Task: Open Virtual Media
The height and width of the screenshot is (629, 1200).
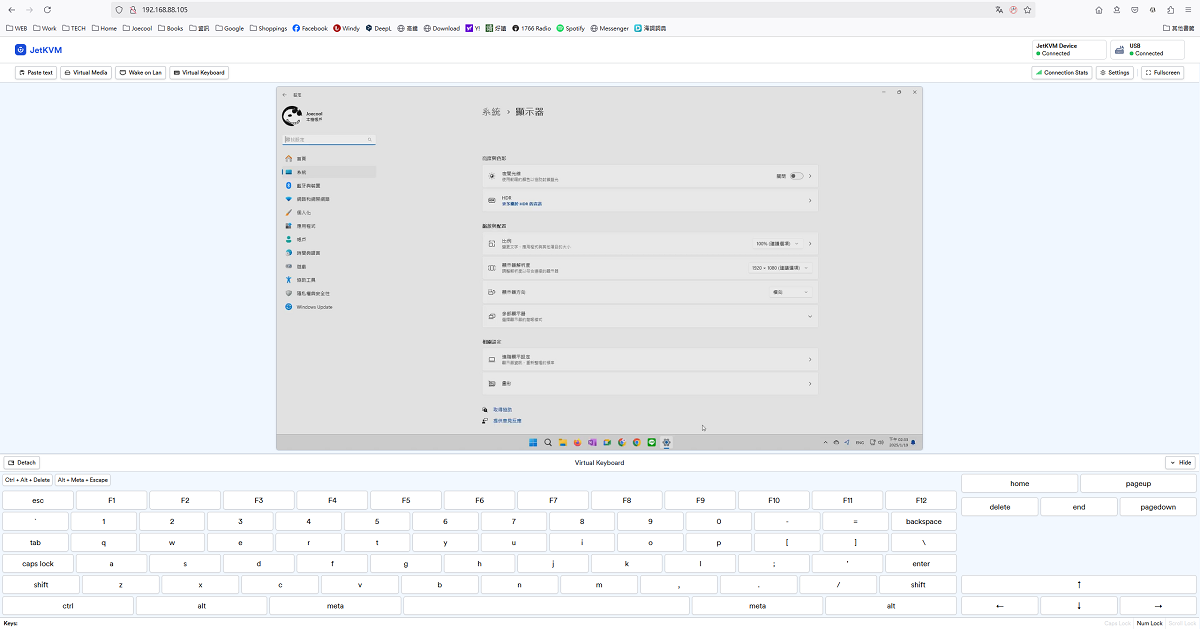Action: (x=86, y=73)
